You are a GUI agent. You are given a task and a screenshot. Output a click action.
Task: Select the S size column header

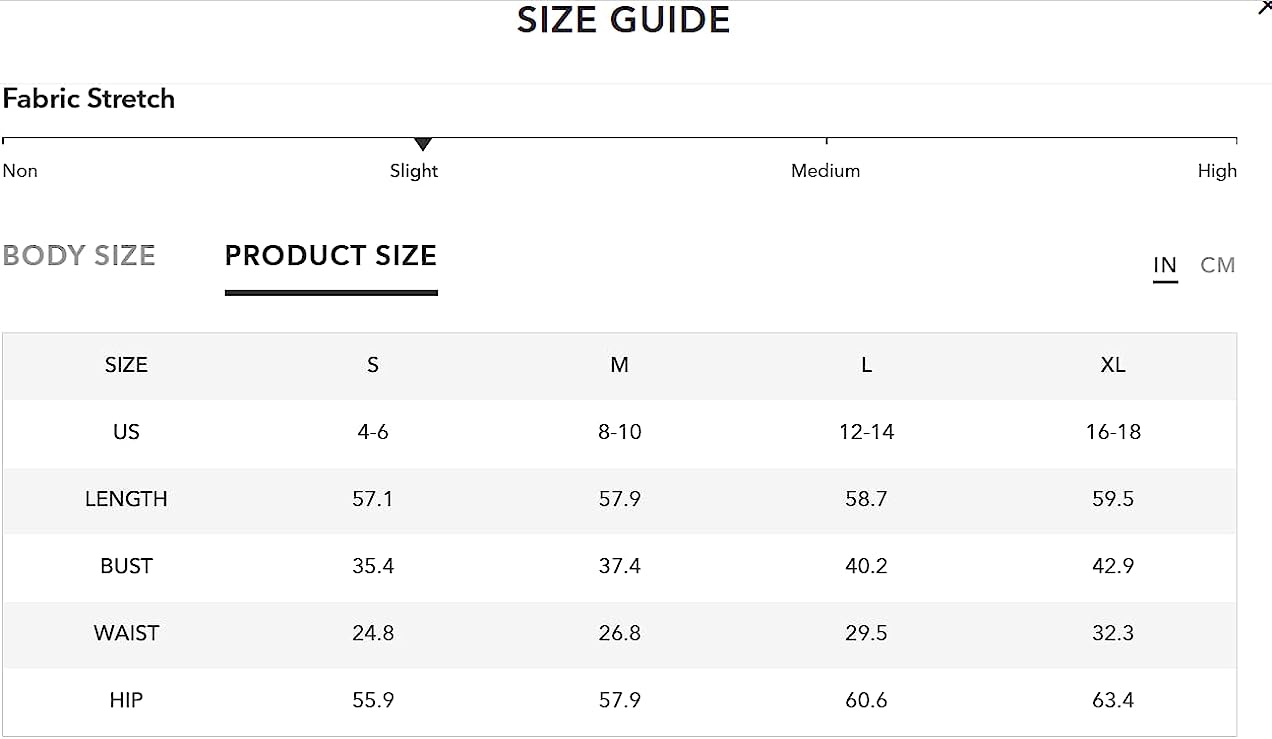pos(373,365)
